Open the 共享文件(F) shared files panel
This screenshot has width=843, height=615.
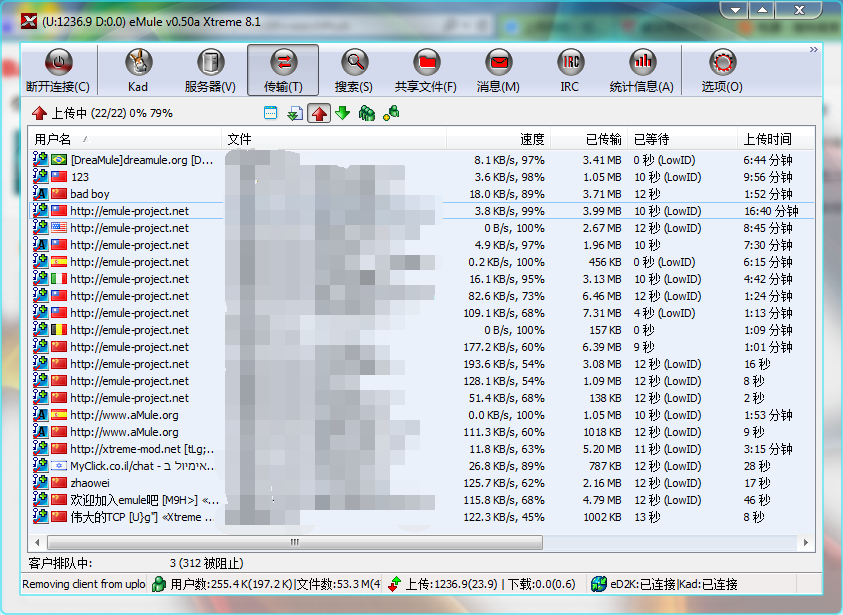pyautogui.click(x=426, y=70)
